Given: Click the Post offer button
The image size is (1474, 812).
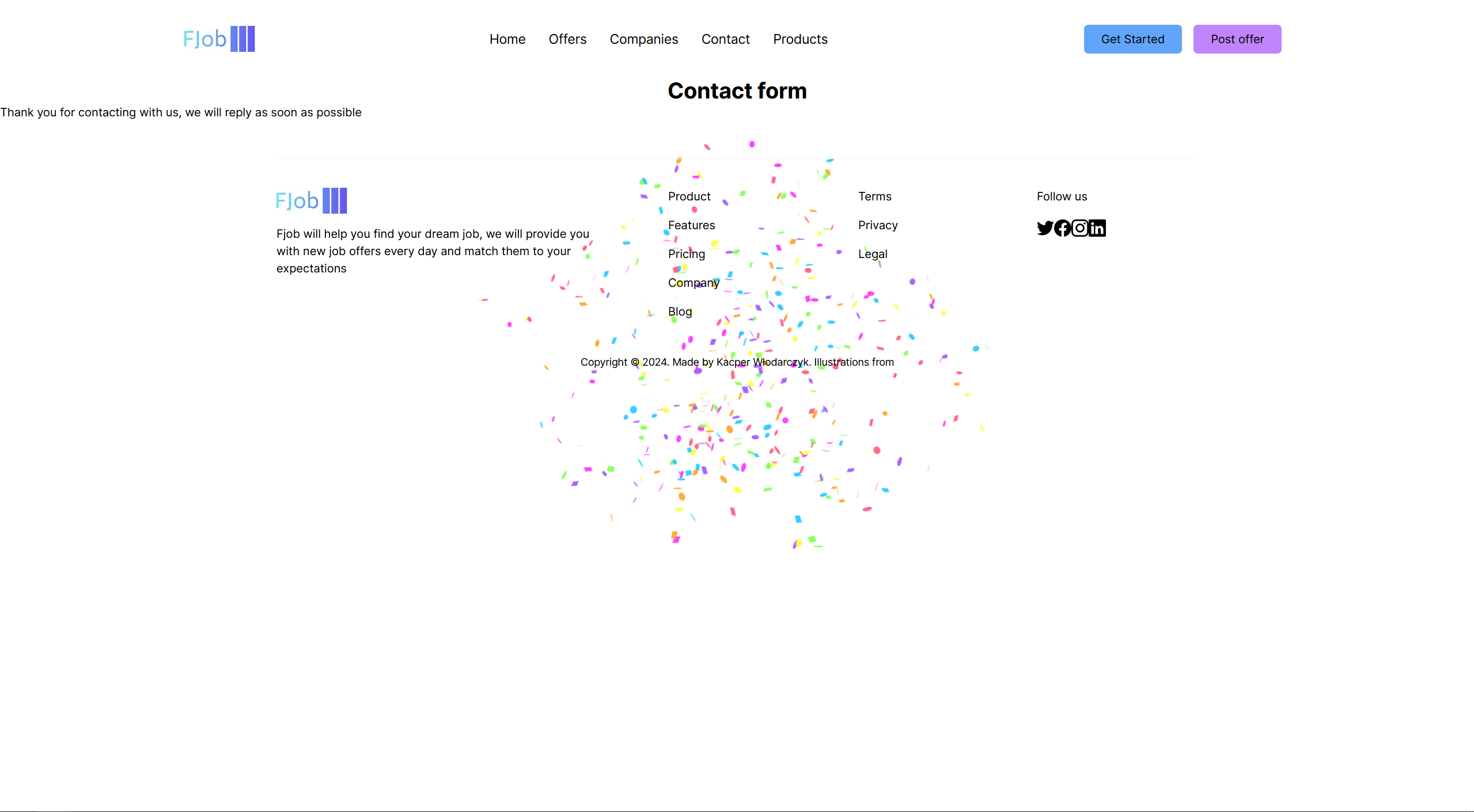Looking at the screenshot, I should (x=1237, y=39).
